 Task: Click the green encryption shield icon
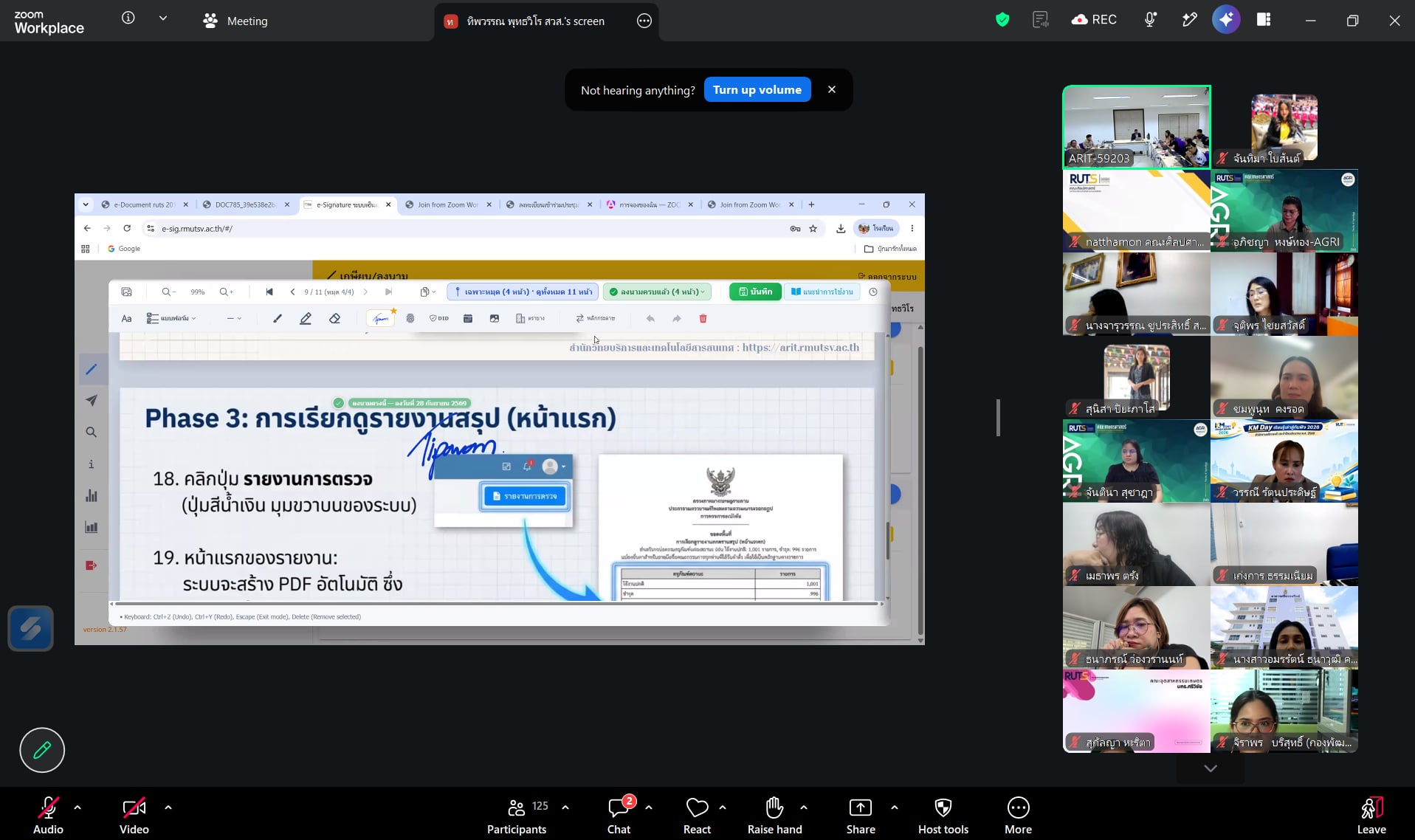1002,20
